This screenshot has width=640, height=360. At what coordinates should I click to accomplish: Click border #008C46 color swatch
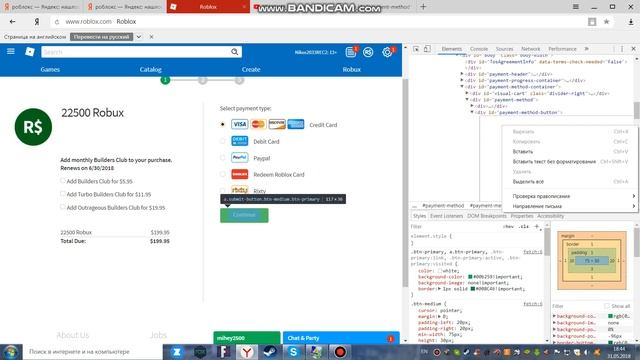click(x=473, y=289)
